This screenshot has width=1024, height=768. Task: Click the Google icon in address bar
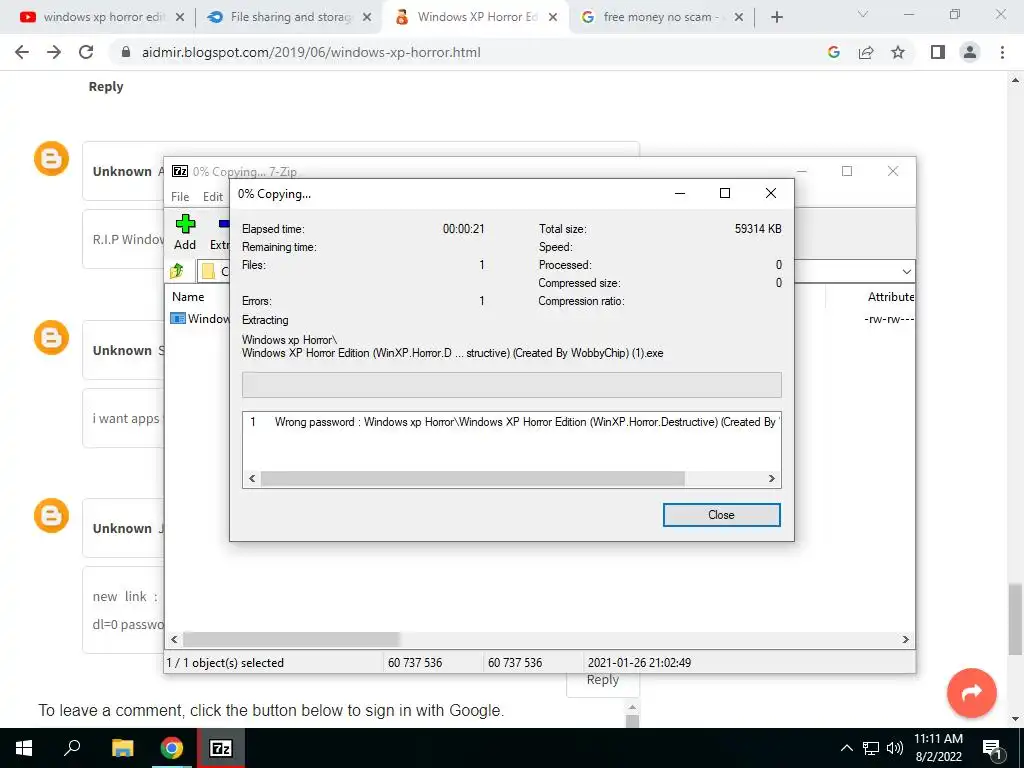tap(833, 52)
